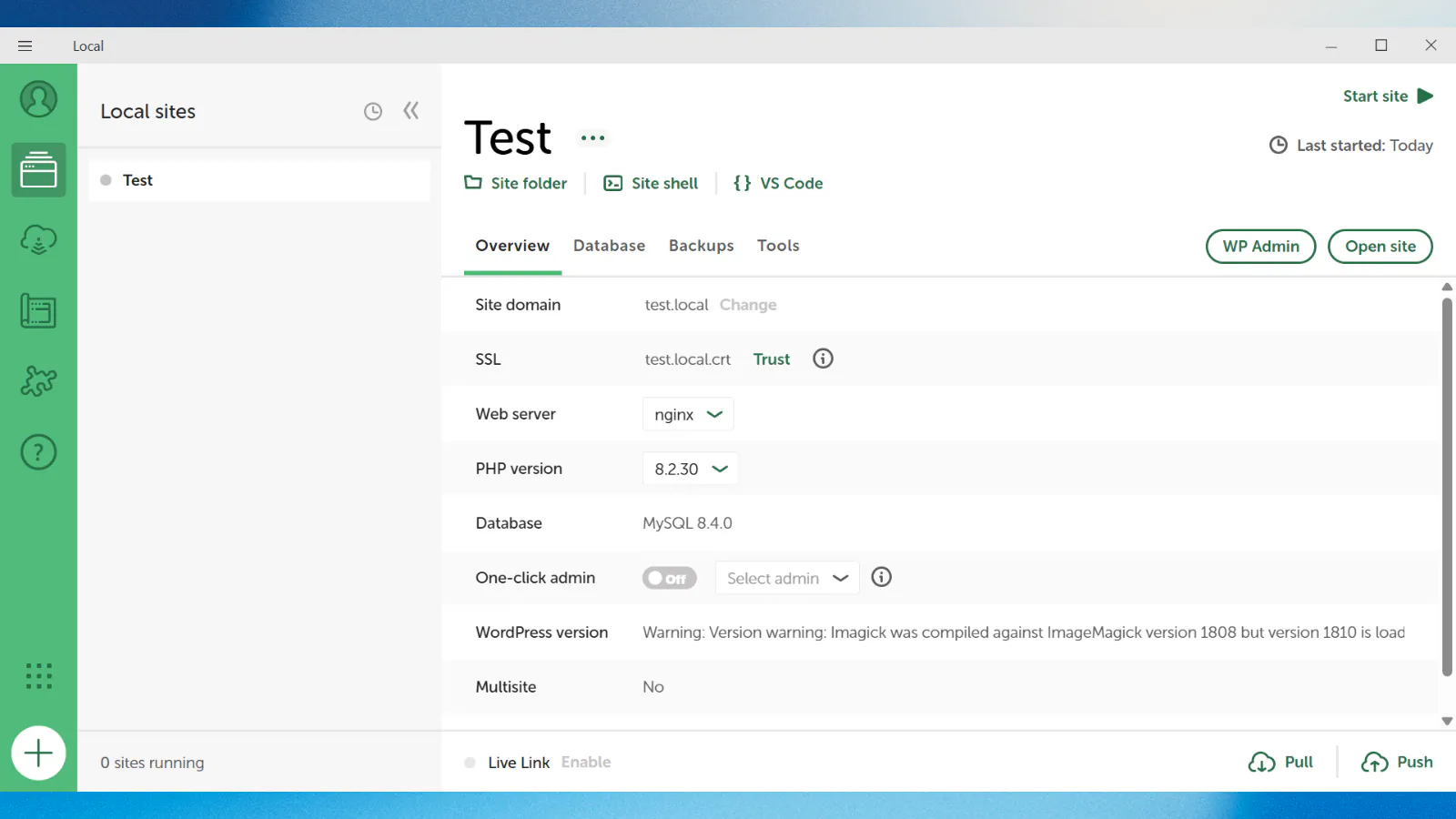The width and height of the screenshot is (1456, 819).
Task: Click the test.local.crt certificate text
Action: 688,359
